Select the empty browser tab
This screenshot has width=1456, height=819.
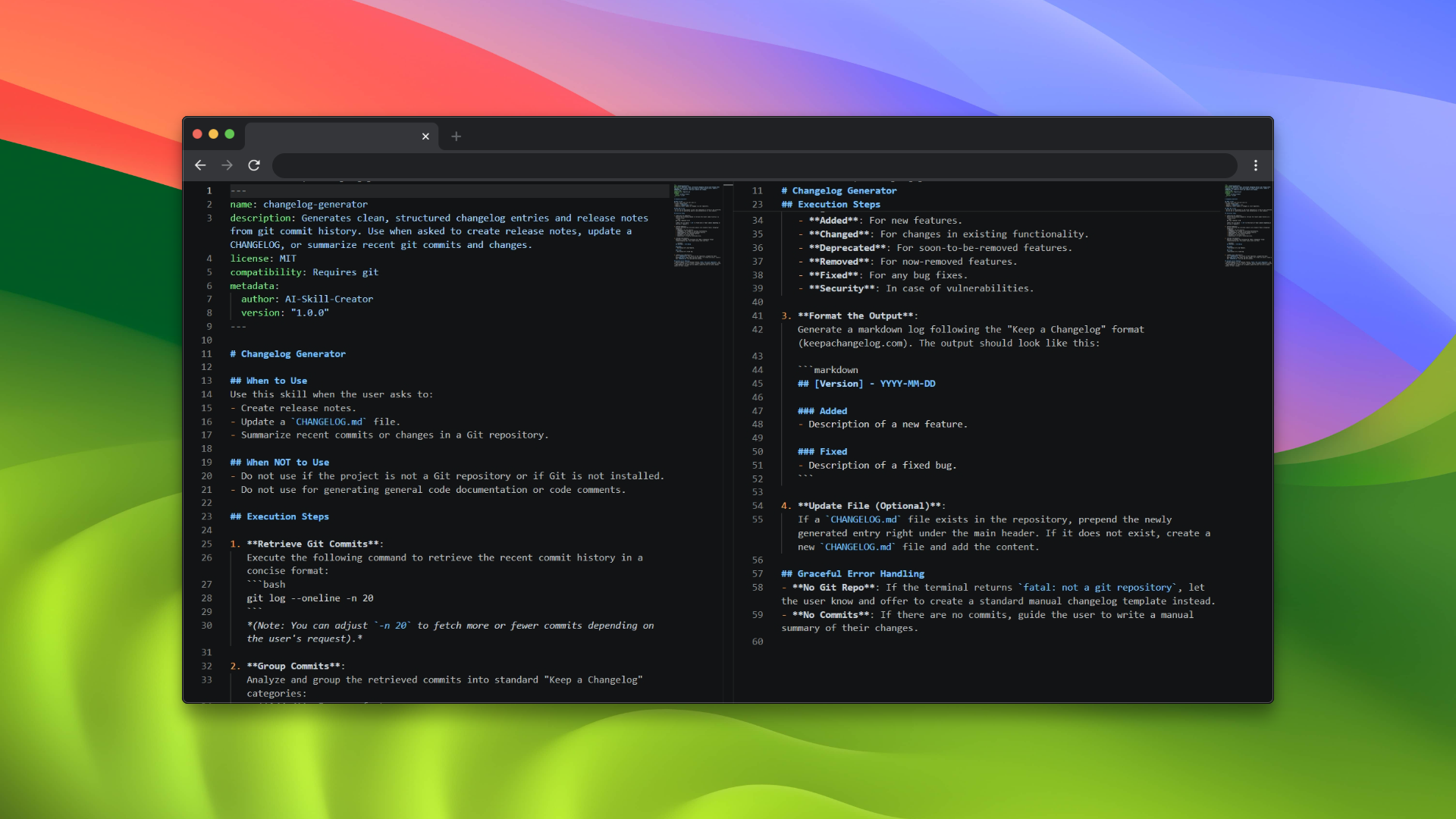341,136
